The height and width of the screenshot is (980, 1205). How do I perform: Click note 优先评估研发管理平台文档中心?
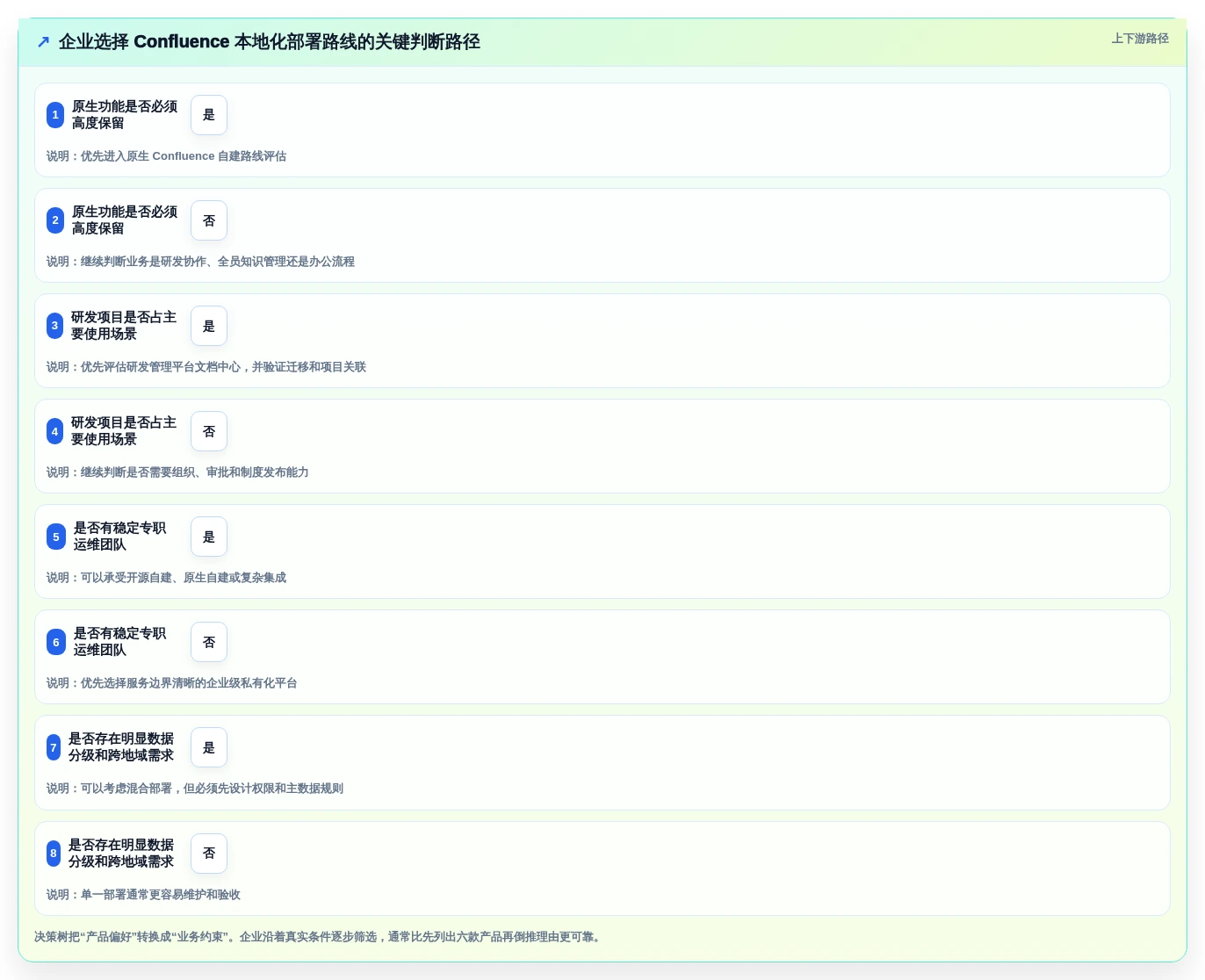(x=161, y=367)
